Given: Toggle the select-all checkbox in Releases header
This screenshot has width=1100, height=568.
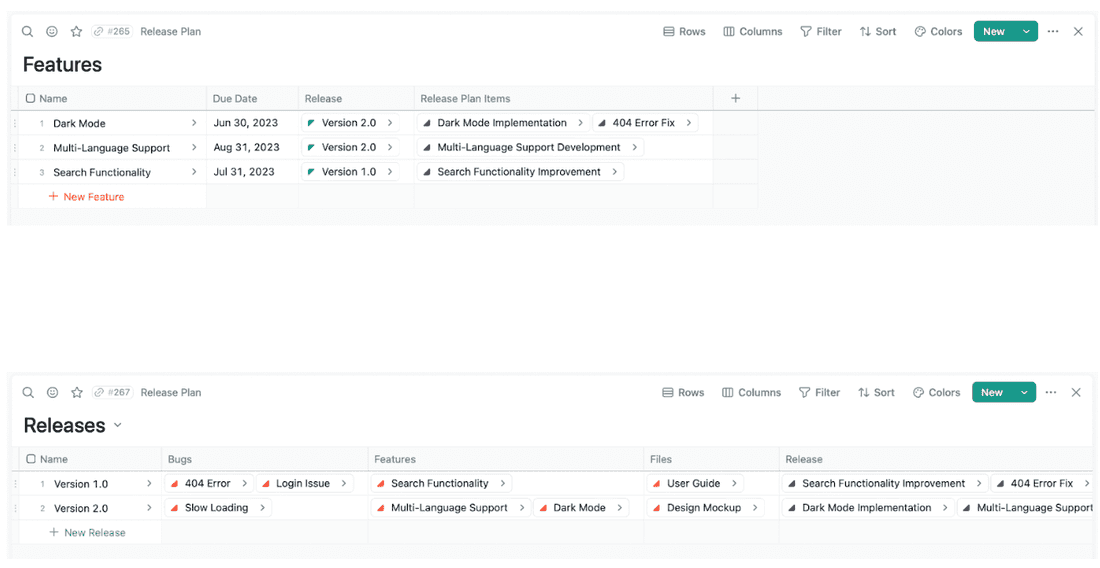Looking at the screenshot, I should [31, 459].
